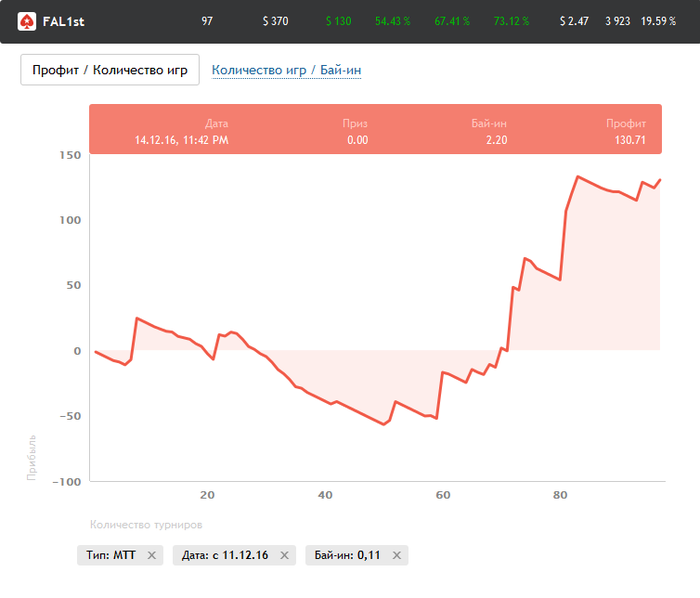This screenshot has height=598, width=700.
Task: Click the 19.59 % value
Action: (658, 21)
